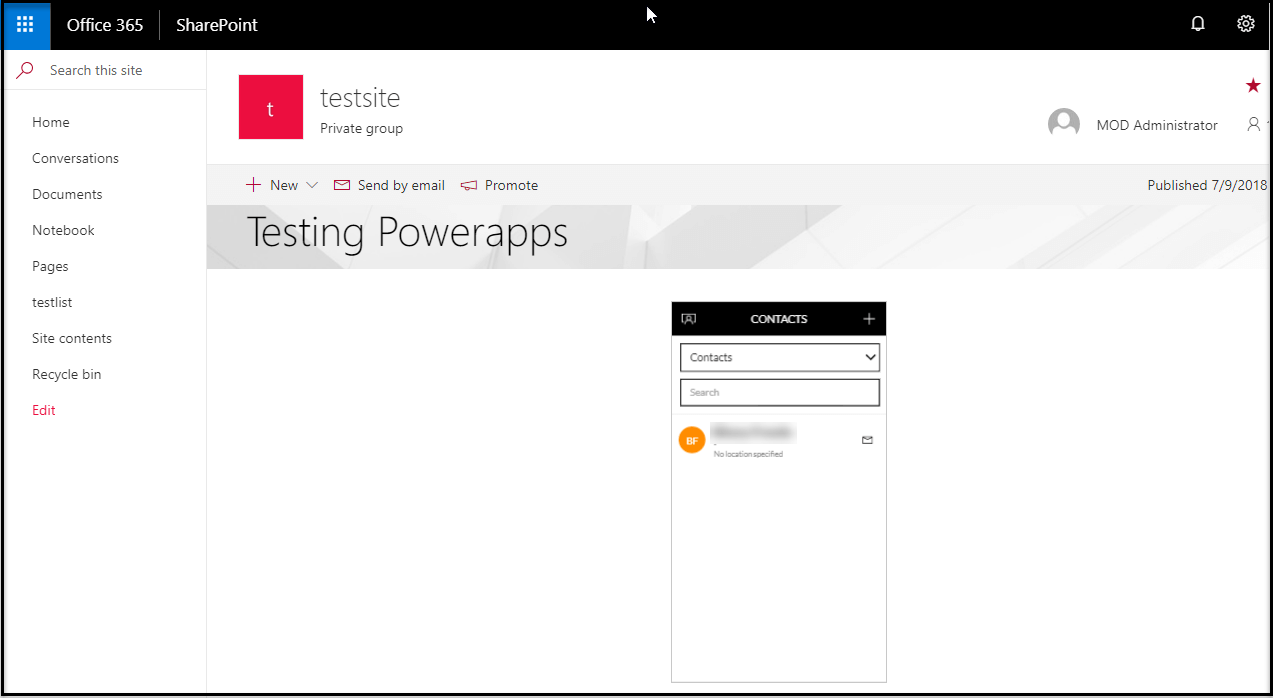Open Site contents in left navigation
The image size is (1273, 698).
click(72, 338)
